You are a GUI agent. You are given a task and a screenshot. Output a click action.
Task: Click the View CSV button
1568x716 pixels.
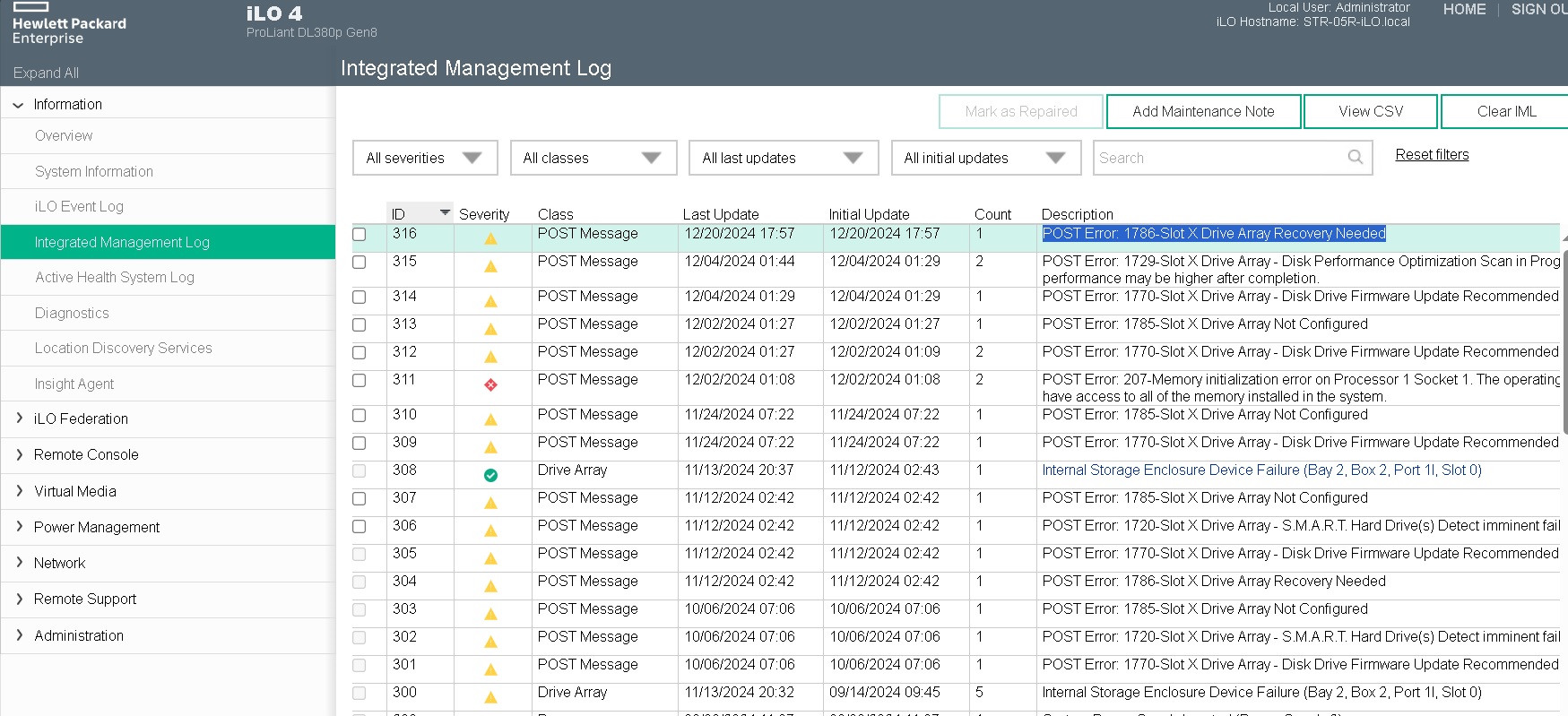click(x=1371, y=112)
